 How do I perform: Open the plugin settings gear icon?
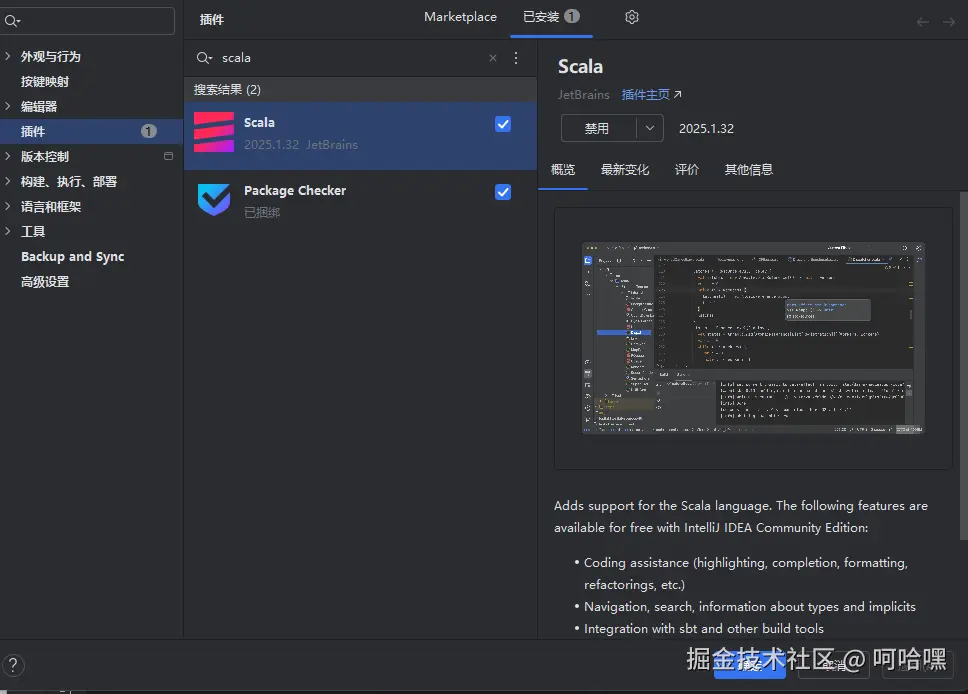pyautogui.click(x=631, y=17)
